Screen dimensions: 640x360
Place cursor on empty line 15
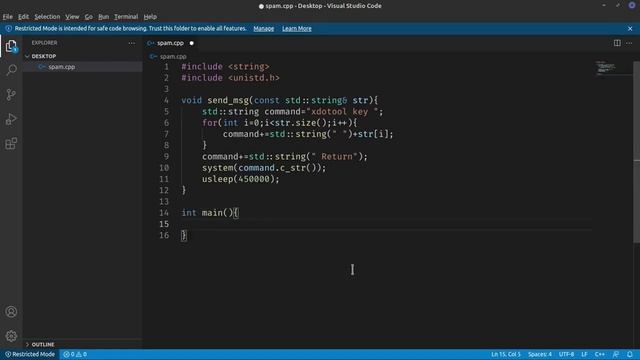tap(386, 224)
